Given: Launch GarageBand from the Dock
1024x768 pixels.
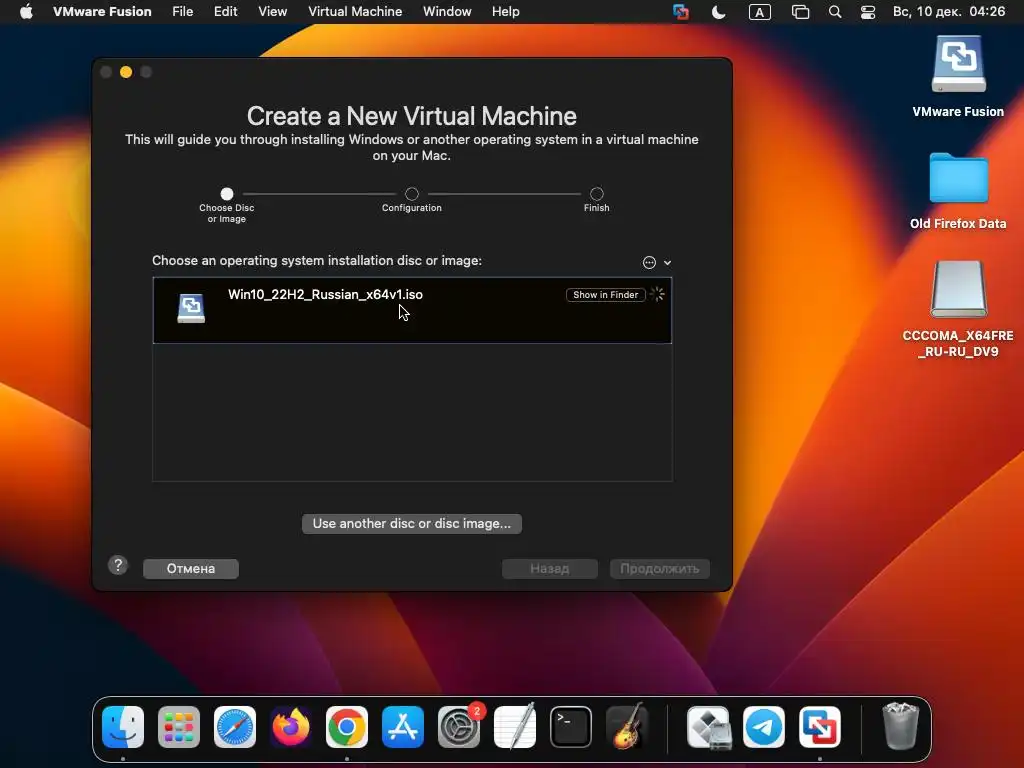Looking at the screenshot, I should click(x=627, y=727).
